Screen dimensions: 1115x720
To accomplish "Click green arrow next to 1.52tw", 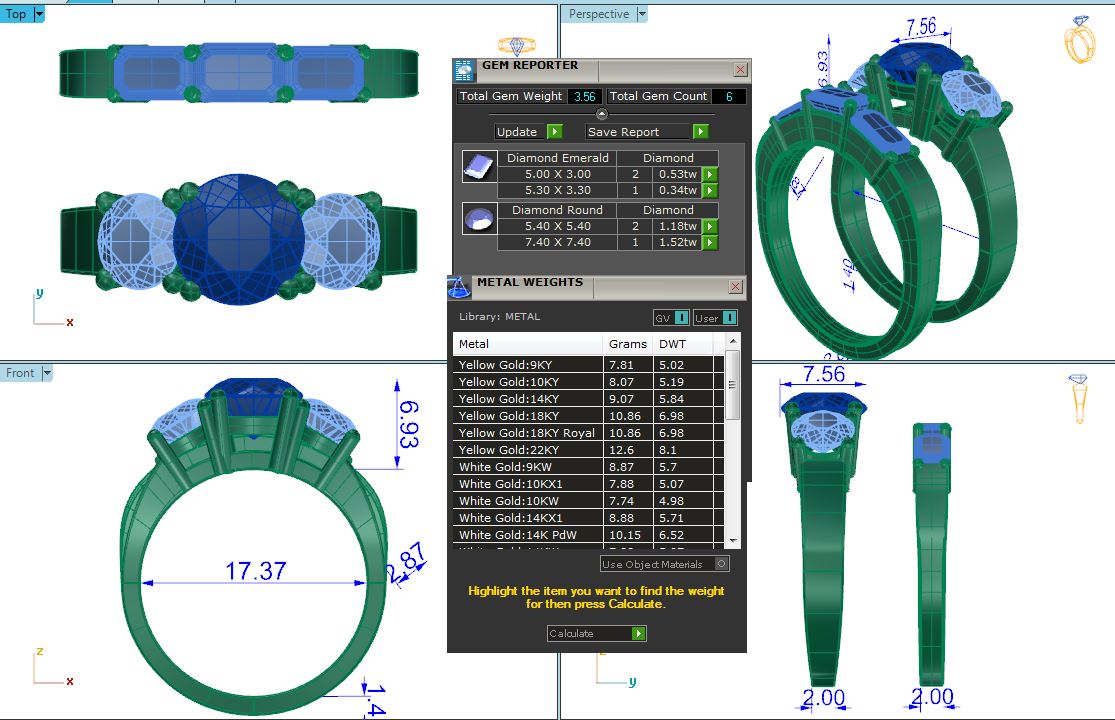I will coord(710,243).
